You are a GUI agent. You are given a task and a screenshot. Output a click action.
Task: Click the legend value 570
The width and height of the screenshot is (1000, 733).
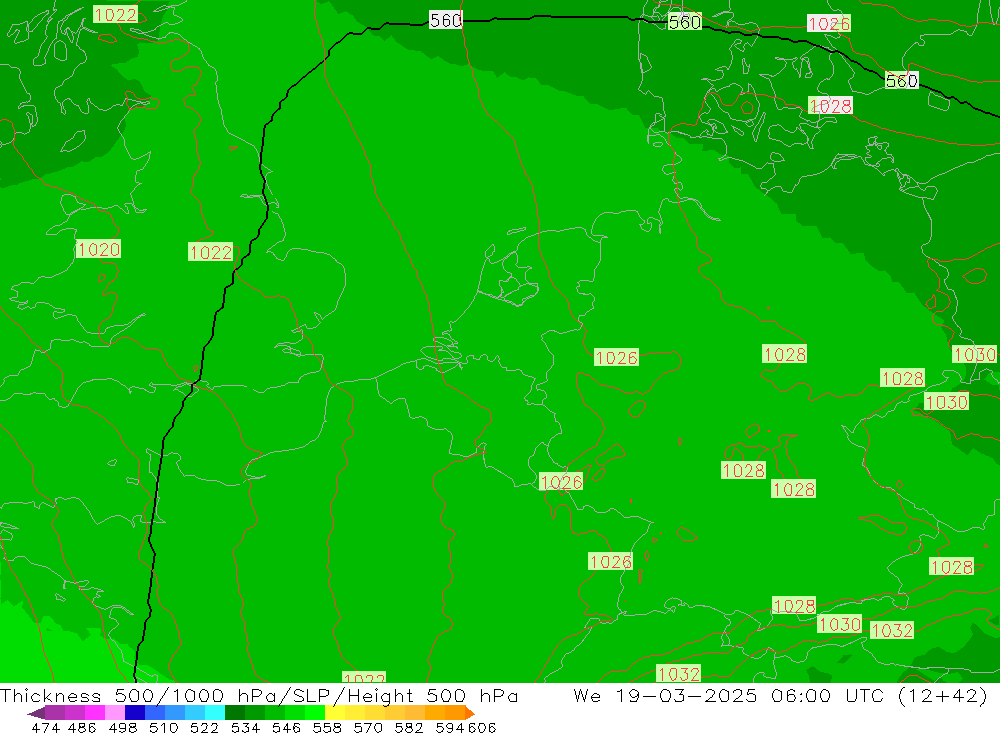368,727
